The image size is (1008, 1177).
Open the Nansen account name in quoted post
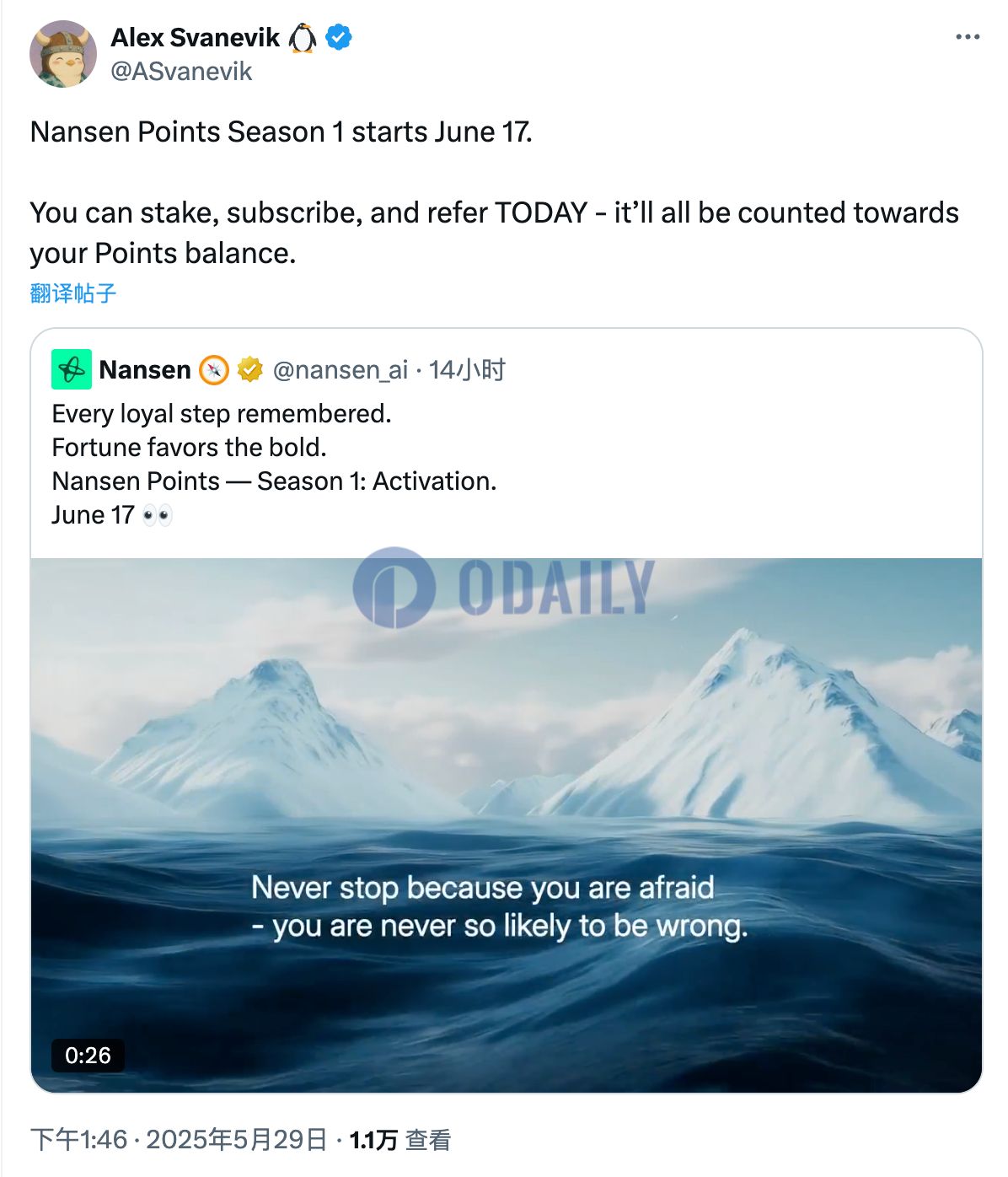(x=145, y=369)
